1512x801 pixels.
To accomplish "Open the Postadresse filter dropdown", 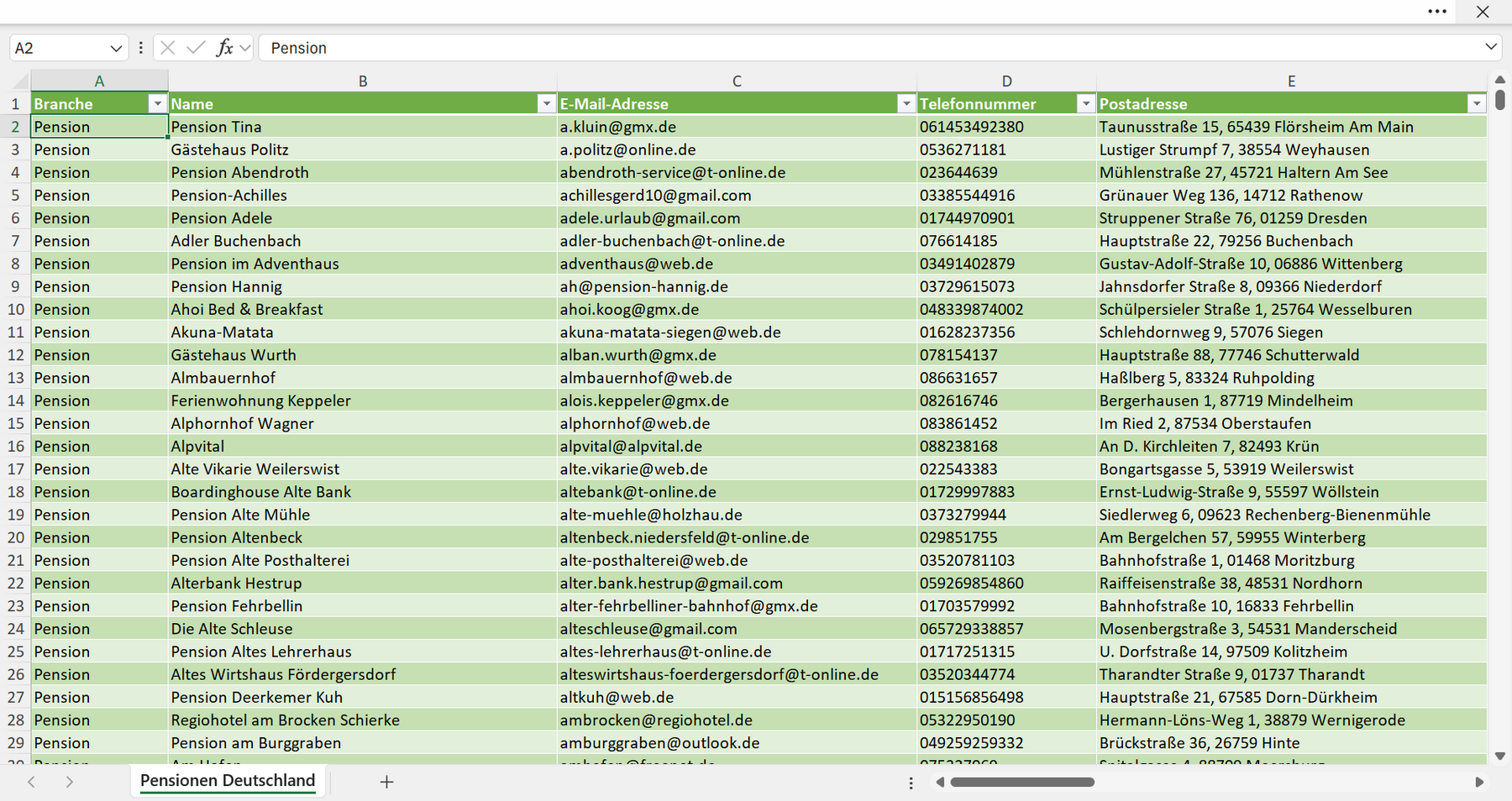I will (1477, 103).
